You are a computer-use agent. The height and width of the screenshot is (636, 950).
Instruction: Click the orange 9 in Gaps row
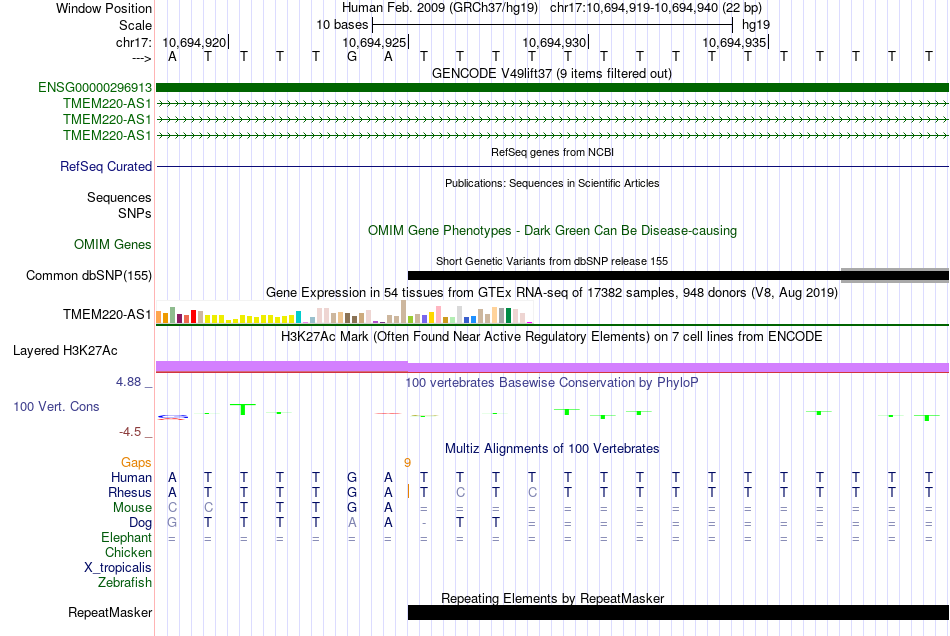point(407,463)
